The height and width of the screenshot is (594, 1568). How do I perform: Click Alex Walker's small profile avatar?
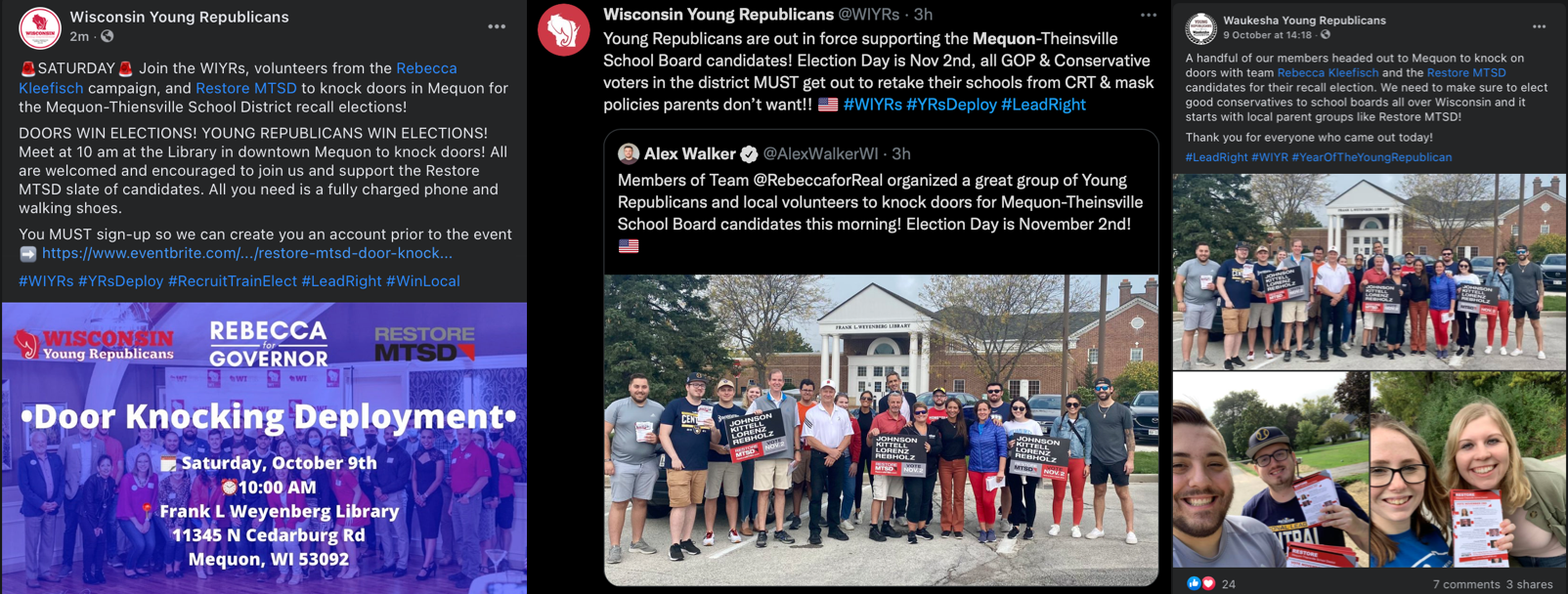click(629, 153)
